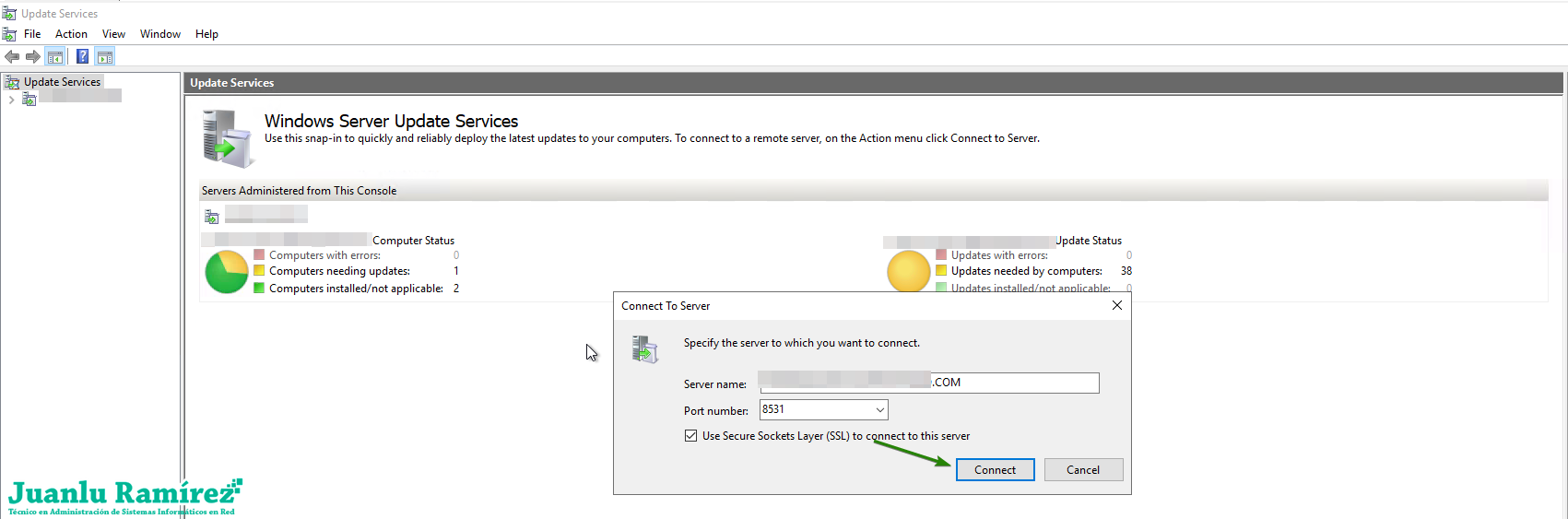The height and width of the screenshot is (519, 1568).
Task: Toggle the Show/Hide Action Pane icon
Action: (x=105, y=57)
